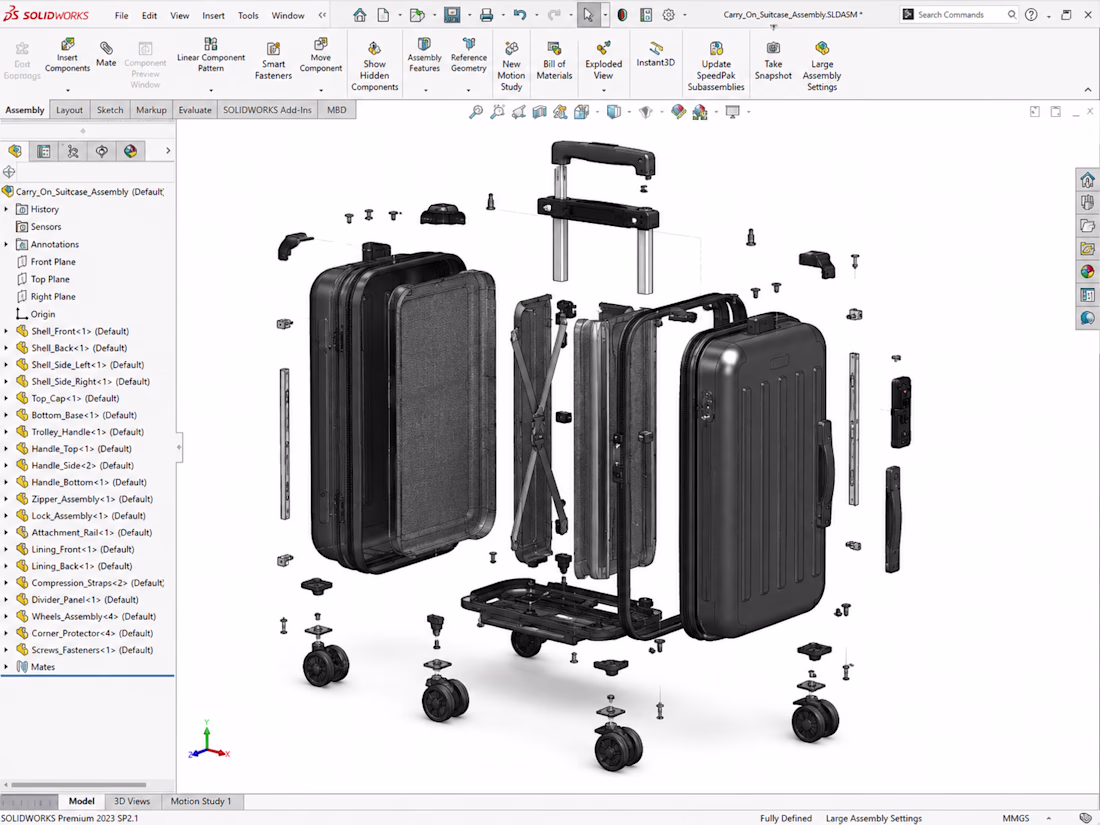Switch to the Evaluate tab

(x=194, y=110)
